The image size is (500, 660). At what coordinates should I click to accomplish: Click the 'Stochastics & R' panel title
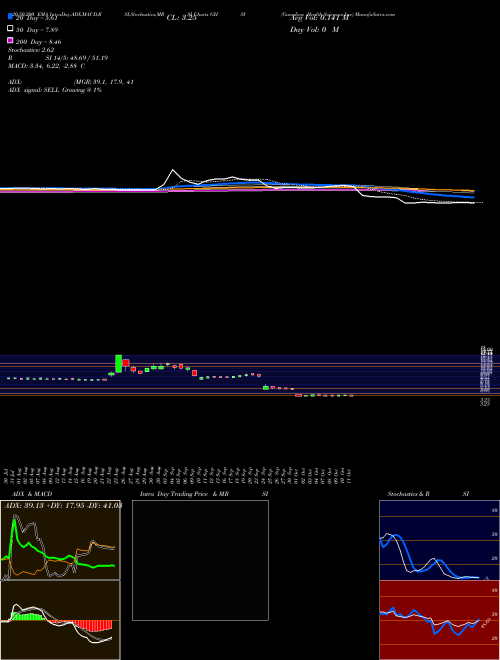point(408,494)
